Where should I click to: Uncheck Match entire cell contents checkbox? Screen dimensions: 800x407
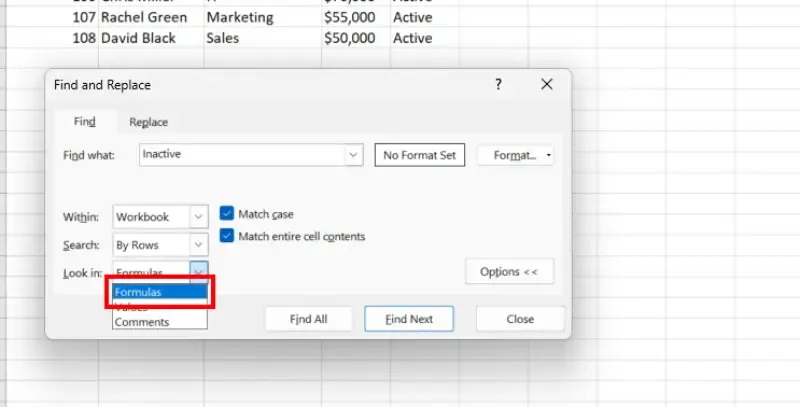[227, 236]
